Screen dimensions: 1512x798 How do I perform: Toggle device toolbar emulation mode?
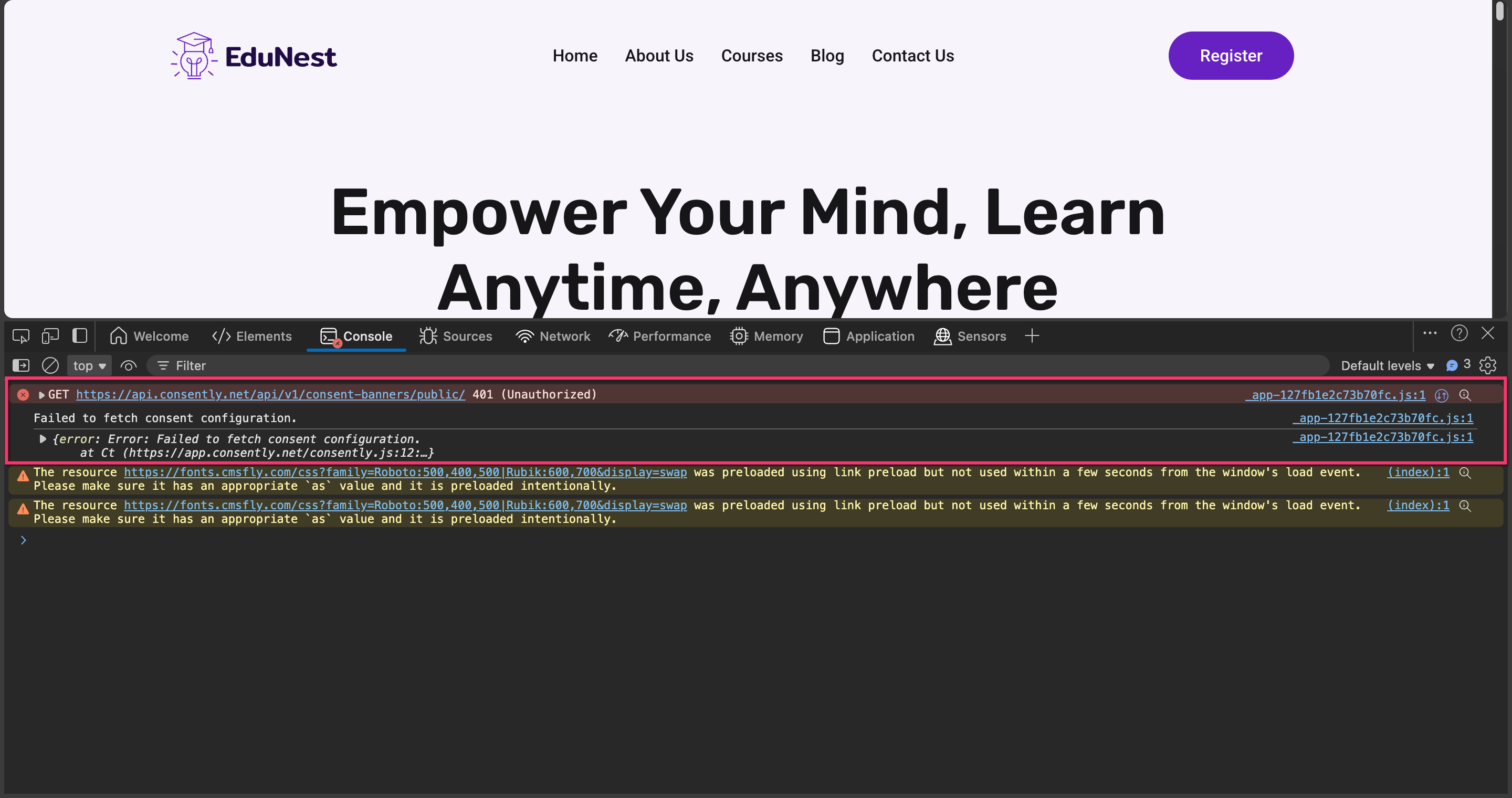[50, 335]
